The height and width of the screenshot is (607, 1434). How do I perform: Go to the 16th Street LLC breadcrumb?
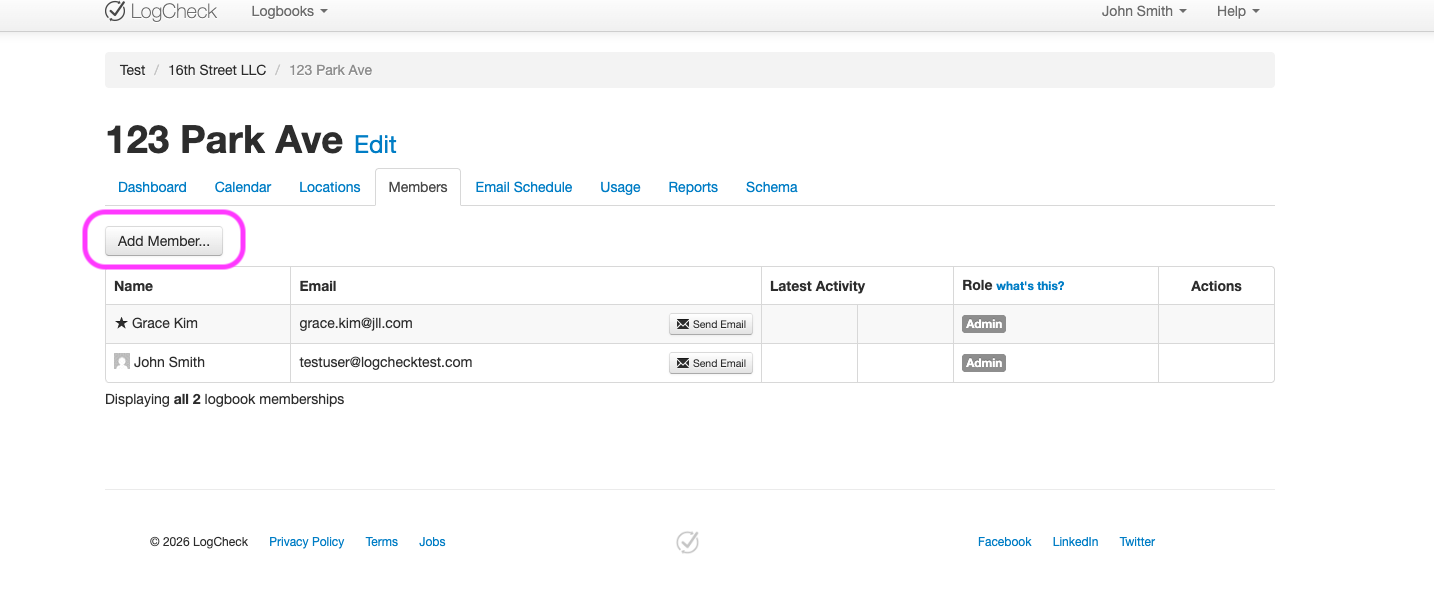coord(217,70)
